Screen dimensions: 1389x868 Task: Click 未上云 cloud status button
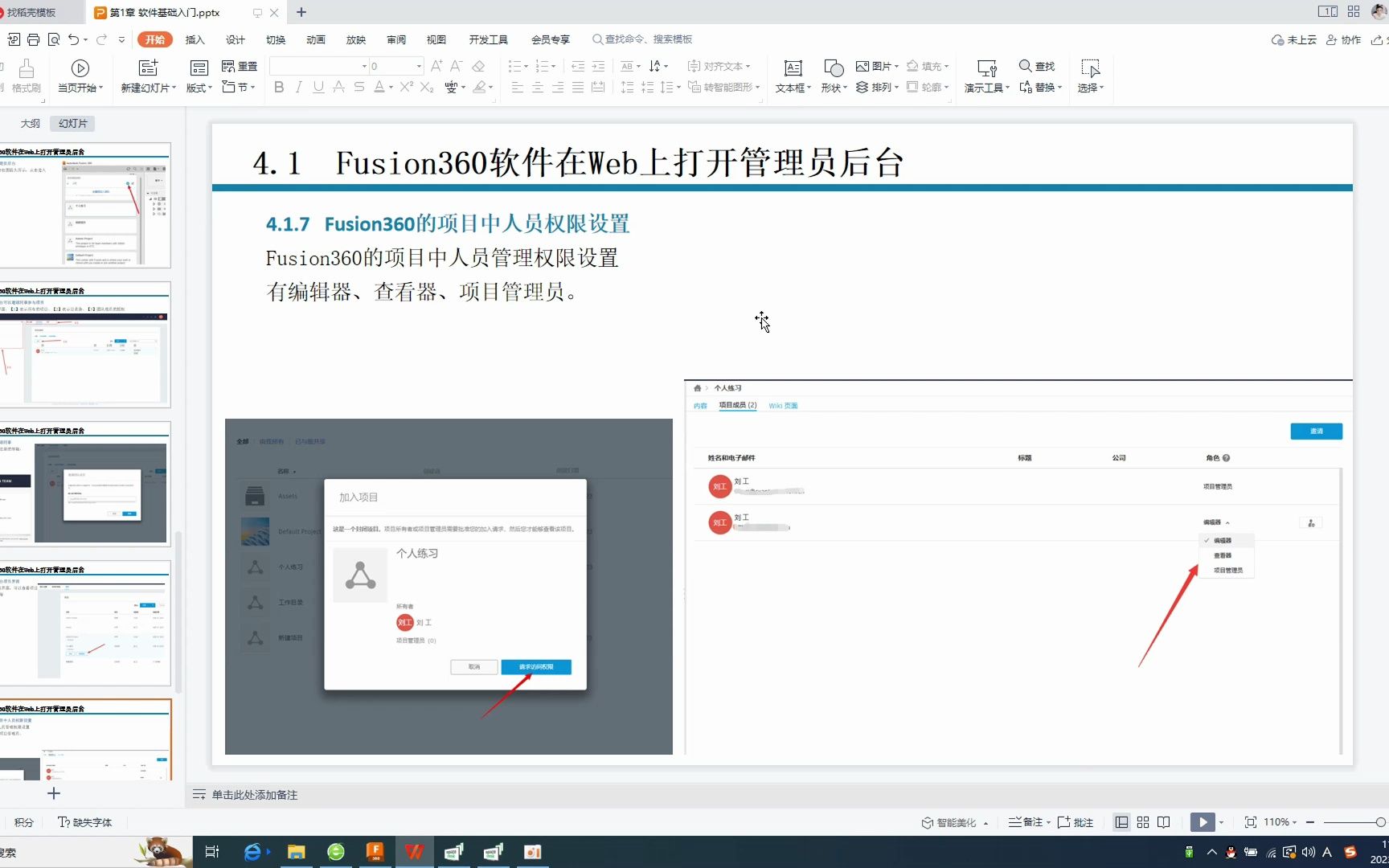pyautogui.click(x=1294, y=39)
